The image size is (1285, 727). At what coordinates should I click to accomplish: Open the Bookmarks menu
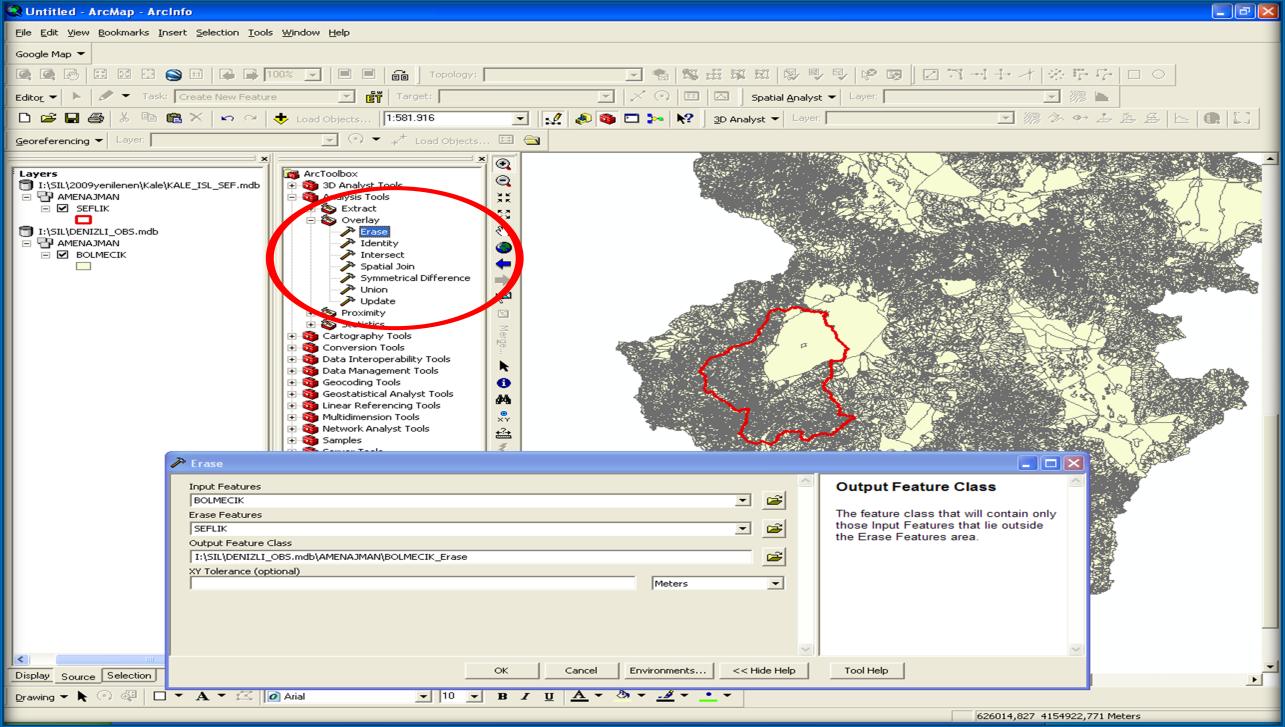click(x=123, y=32)
